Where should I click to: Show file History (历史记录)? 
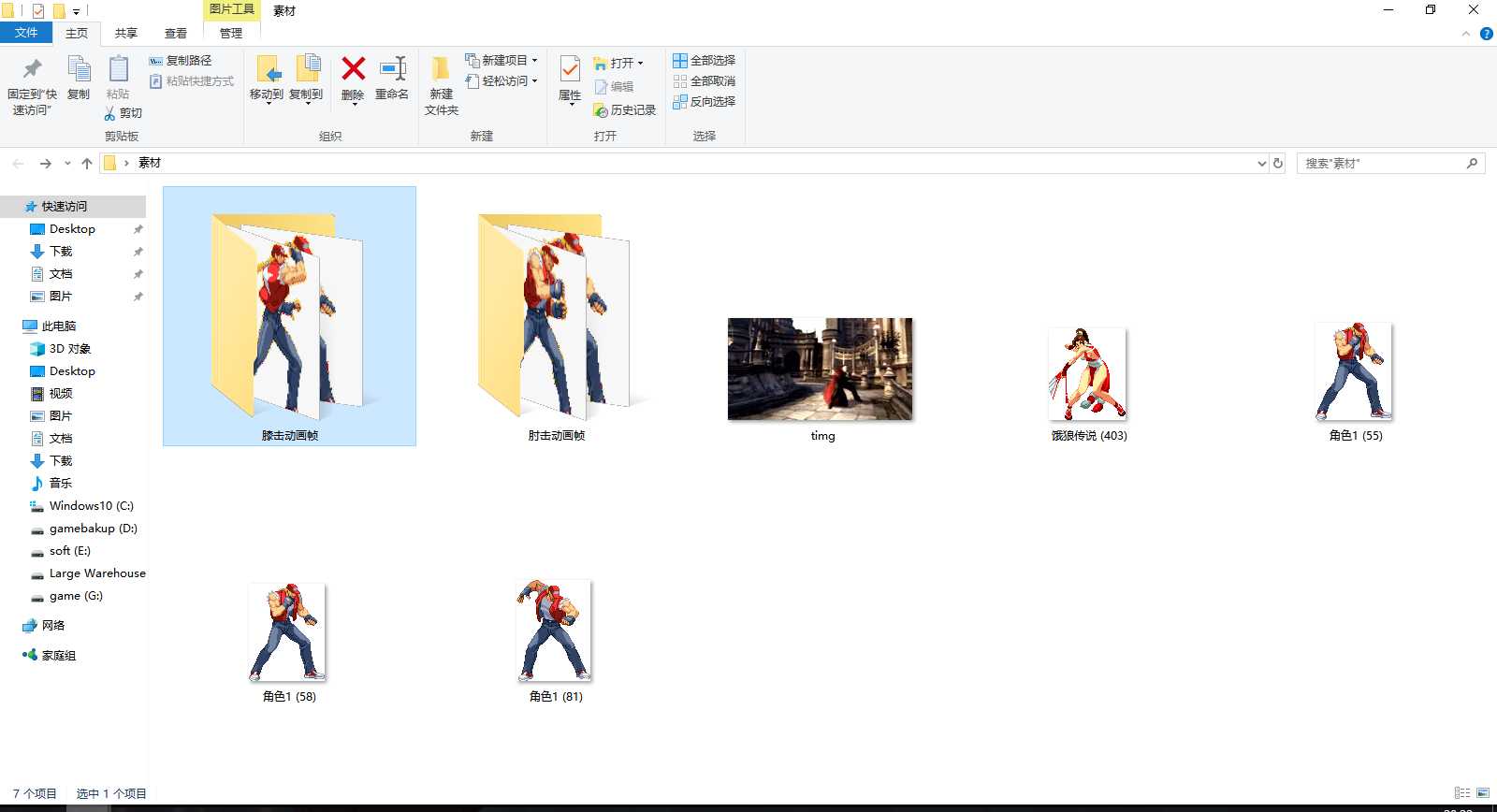point(624,110)
